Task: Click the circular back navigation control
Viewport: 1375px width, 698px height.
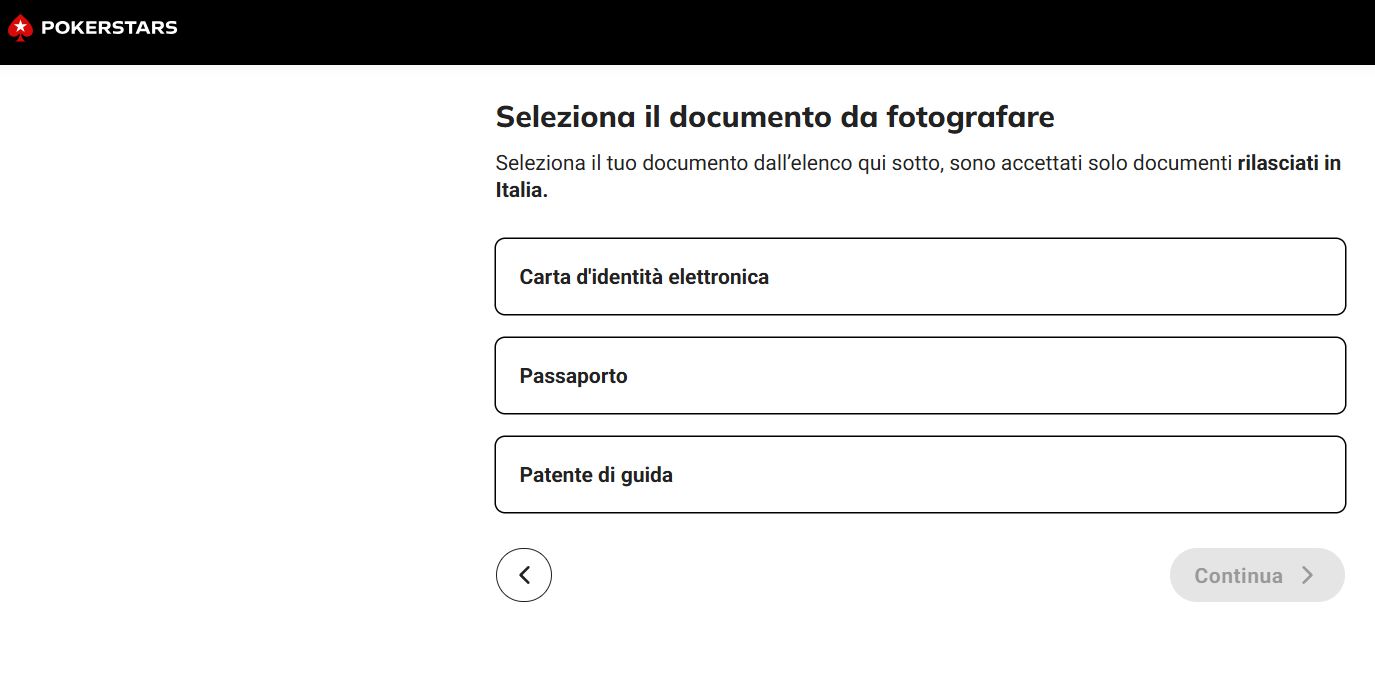Action: coord(523,574)
